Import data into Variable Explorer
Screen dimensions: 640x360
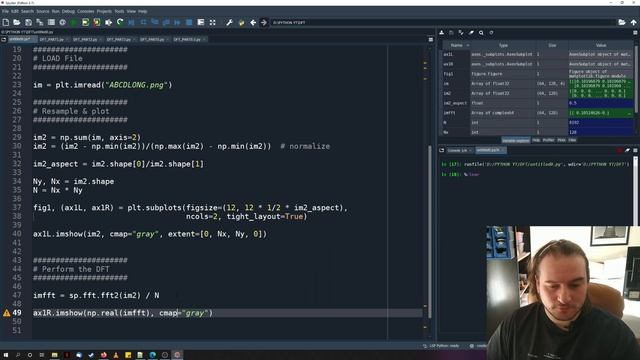(x=442, y=33)
